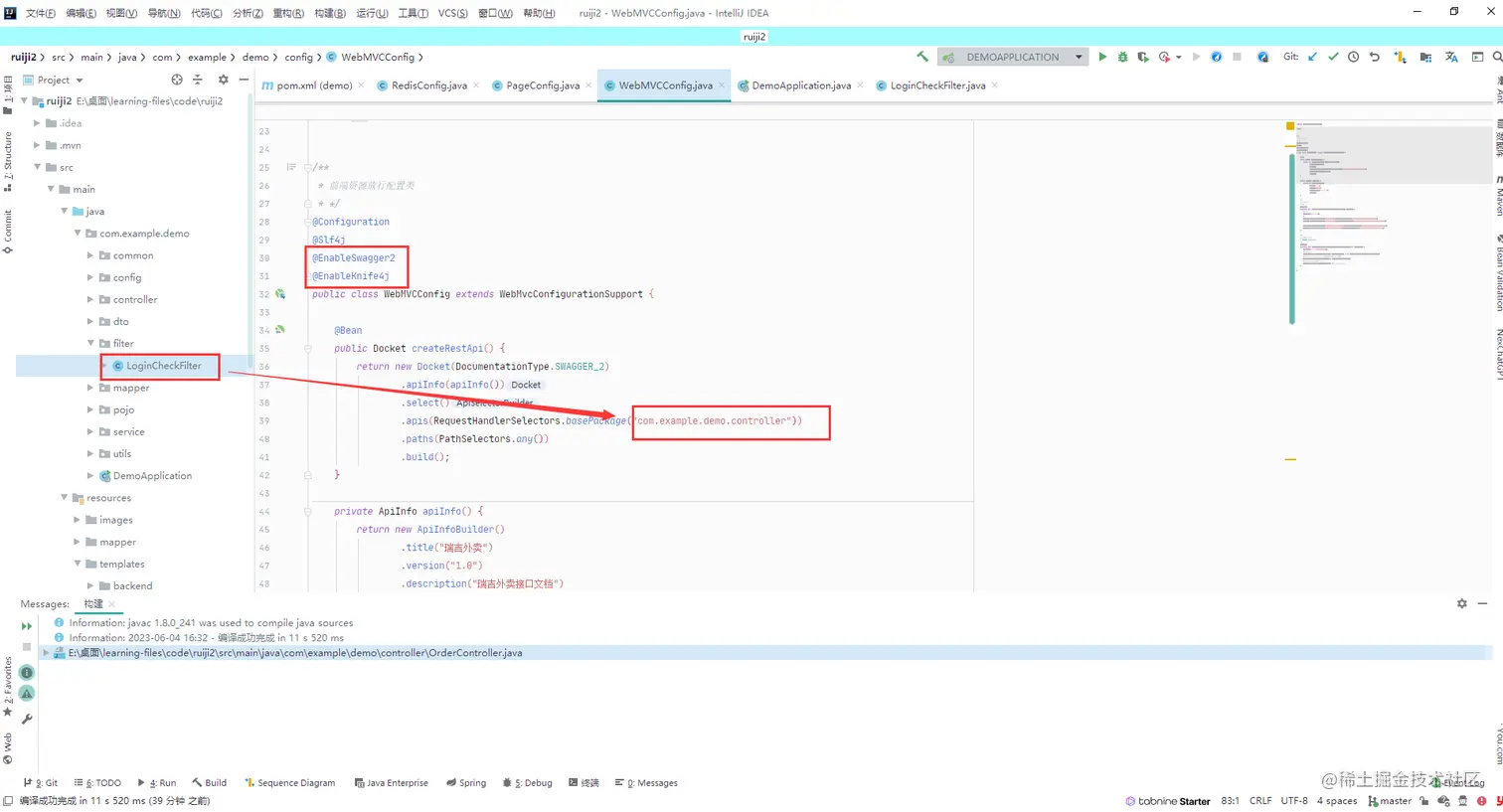This screenshot has width=1503, height=812.
Task: Open the Spring tool window
Action: click(x=466, y=783)
